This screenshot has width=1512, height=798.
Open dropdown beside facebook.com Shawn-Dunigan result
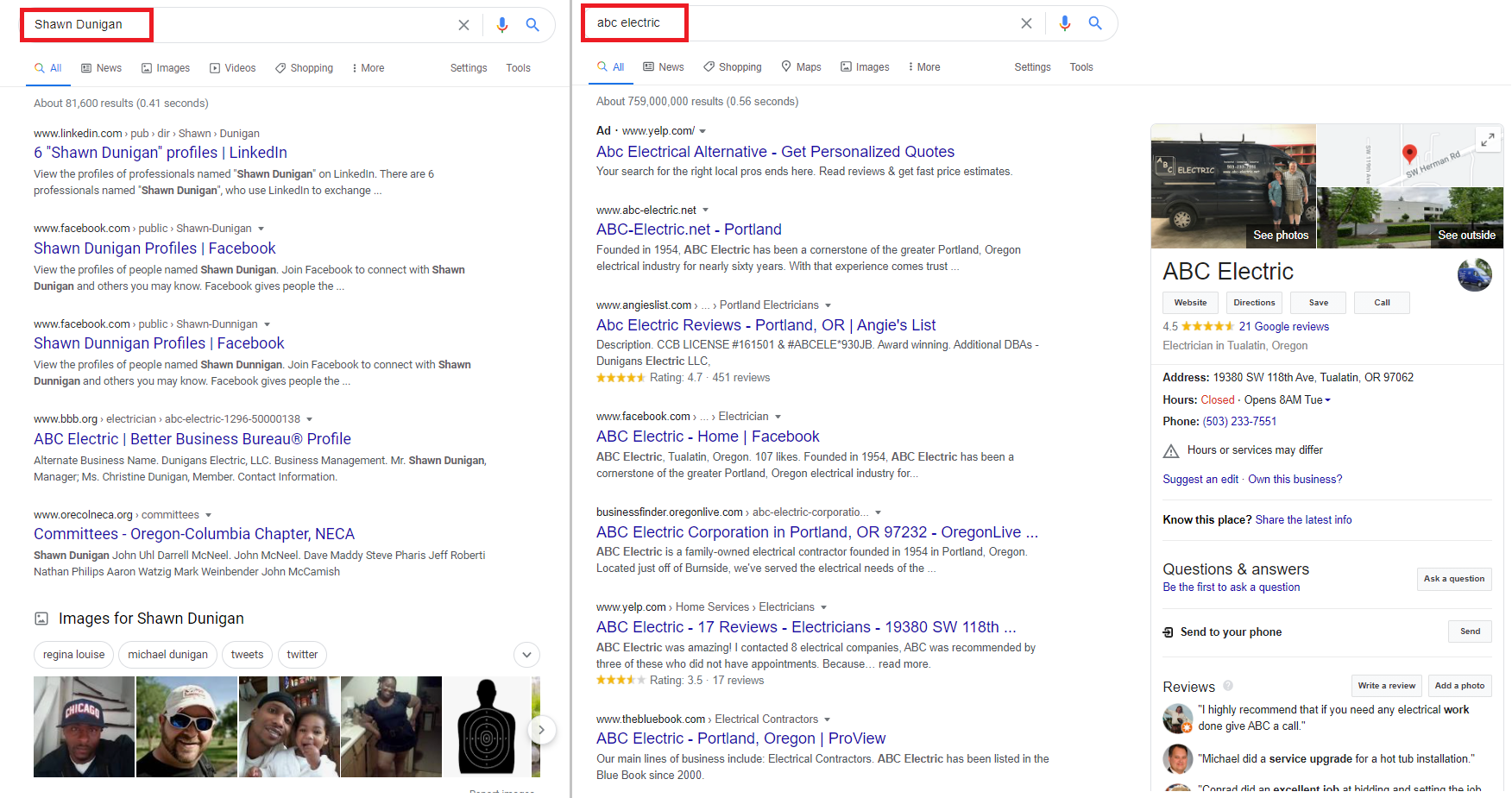[261, 229]
